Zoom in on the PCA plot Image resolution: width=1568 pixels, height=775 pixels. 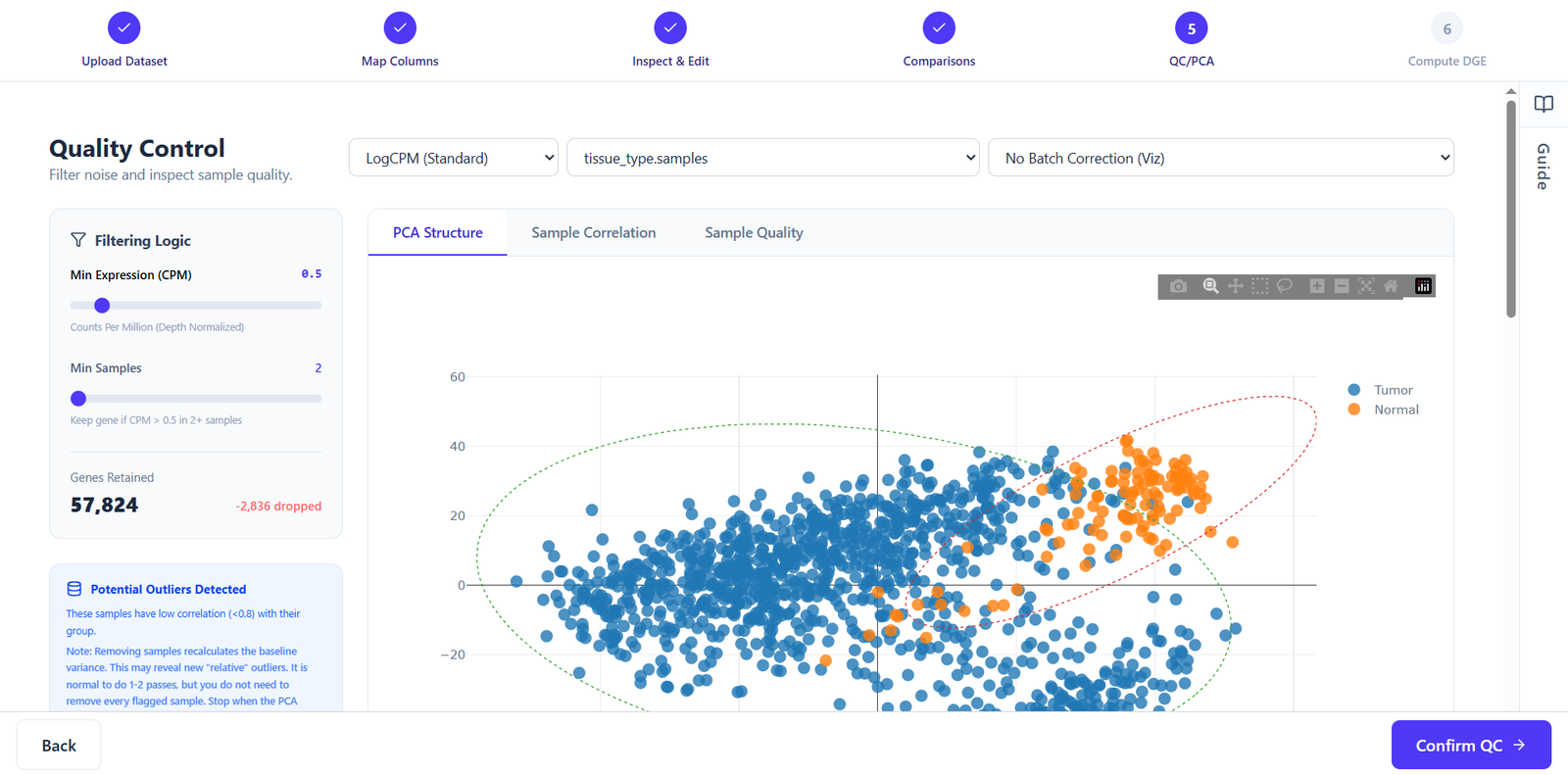point(1317,286)
